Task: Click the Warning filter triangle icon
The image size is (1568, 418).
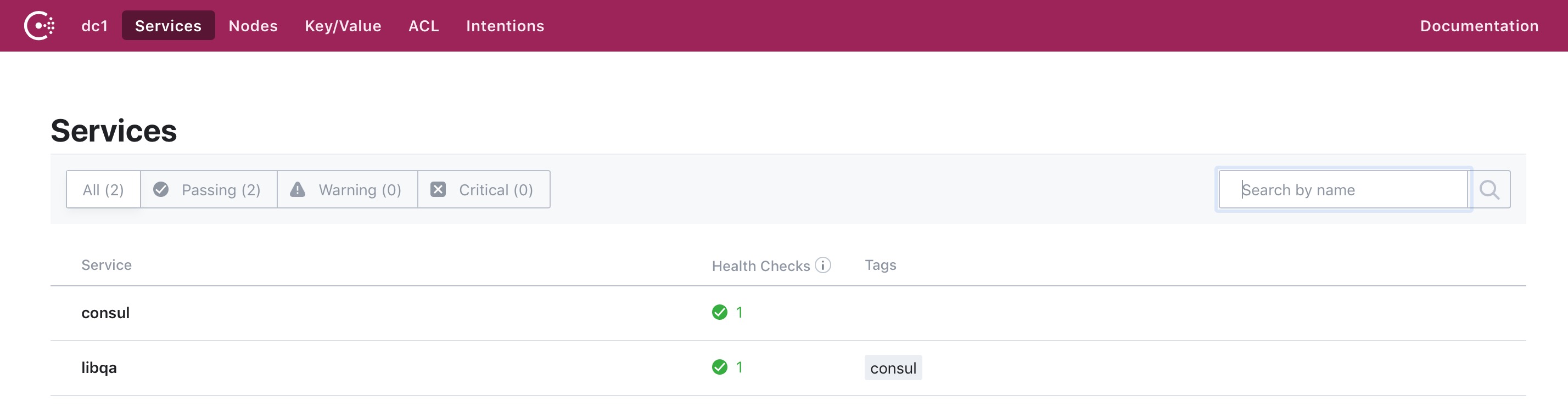Action: tap(297, 189)
